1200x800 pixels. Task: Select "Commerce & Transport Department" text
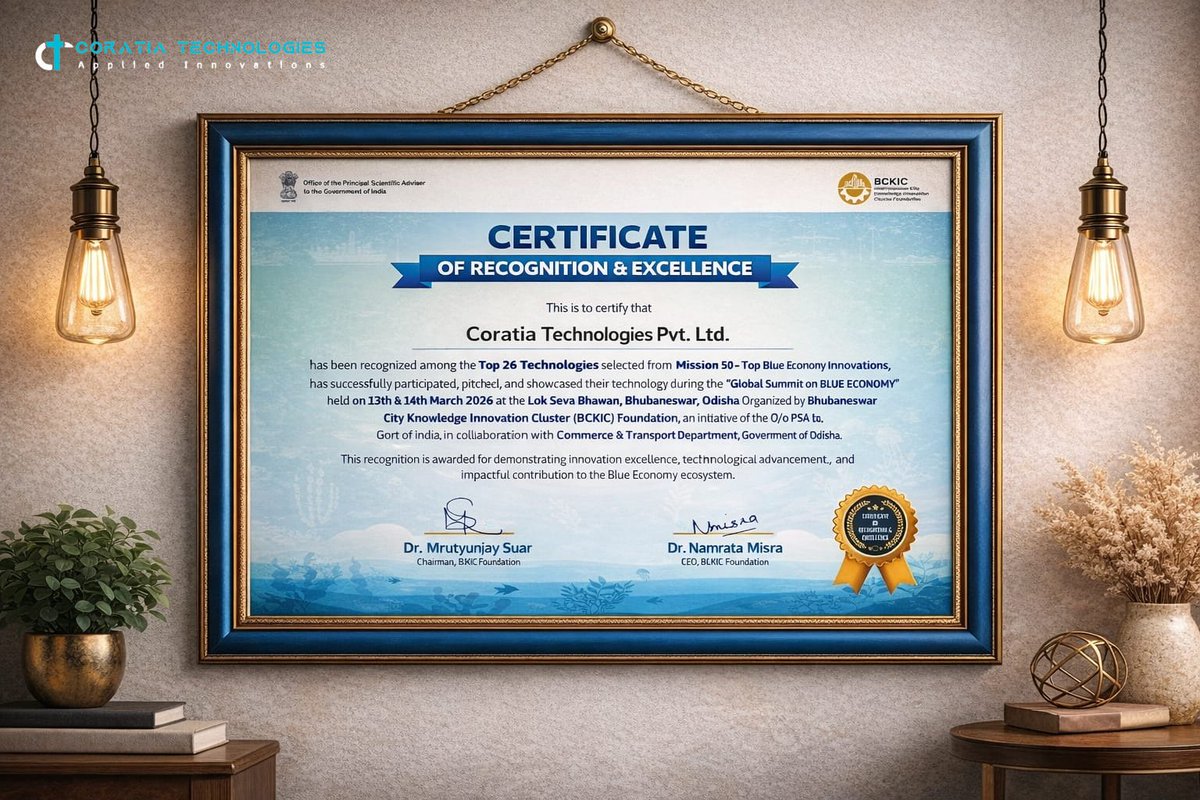648,435
